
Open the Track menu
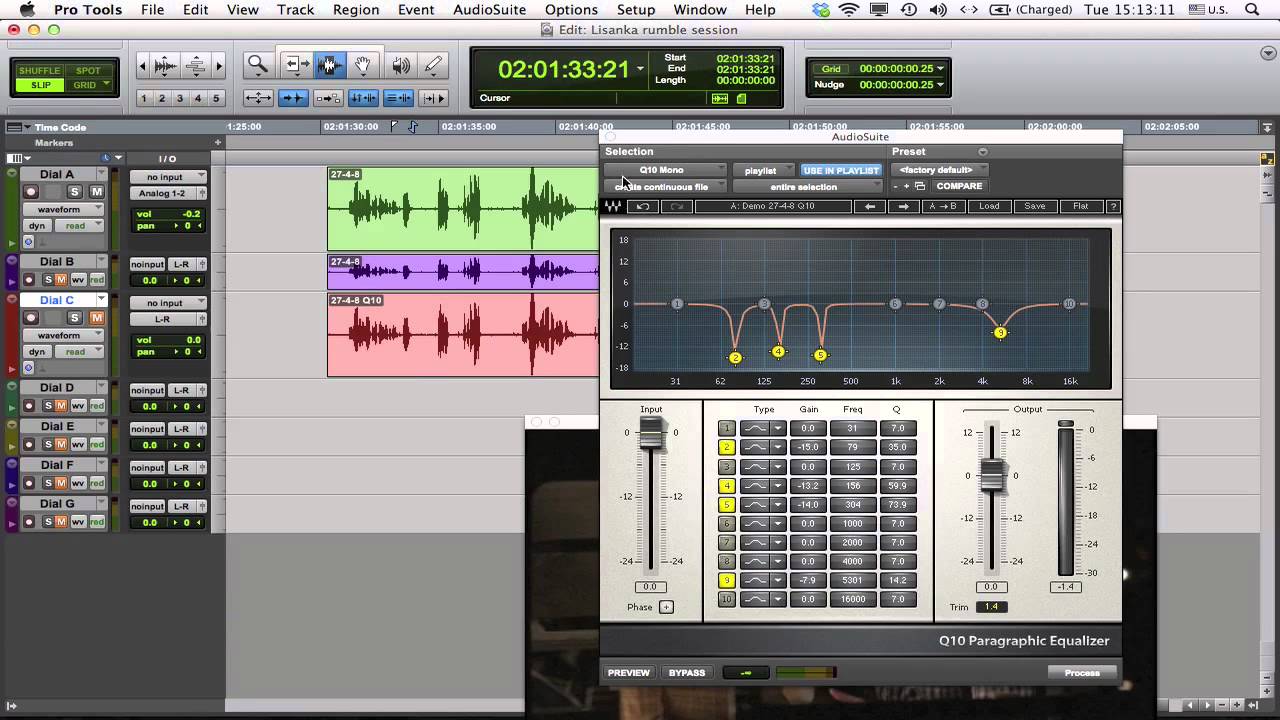click(295, 10)
